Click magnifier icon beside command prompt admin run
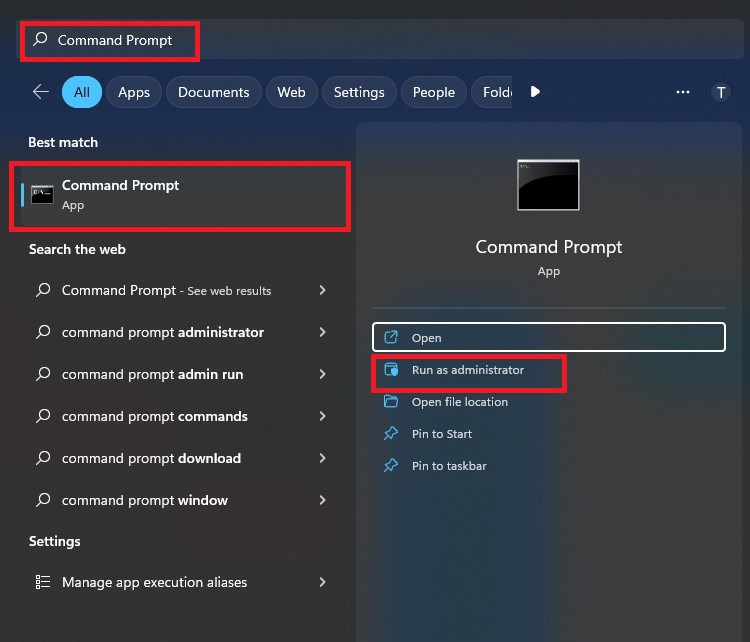Screen dimensions: 750x642 coord(43,374)
